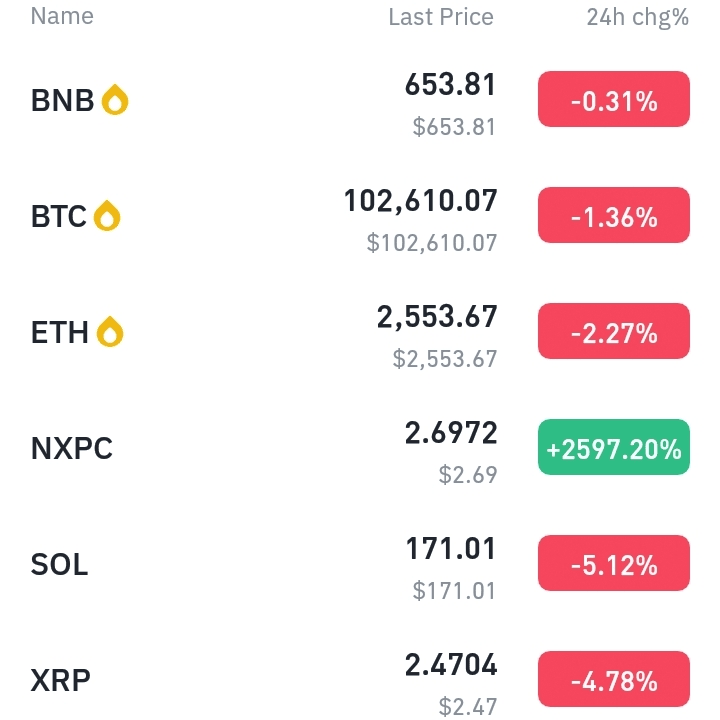The image size is (720, 720).
Task: Toggle BTC -1.36% change badge
Action: [x=614, y=215]
